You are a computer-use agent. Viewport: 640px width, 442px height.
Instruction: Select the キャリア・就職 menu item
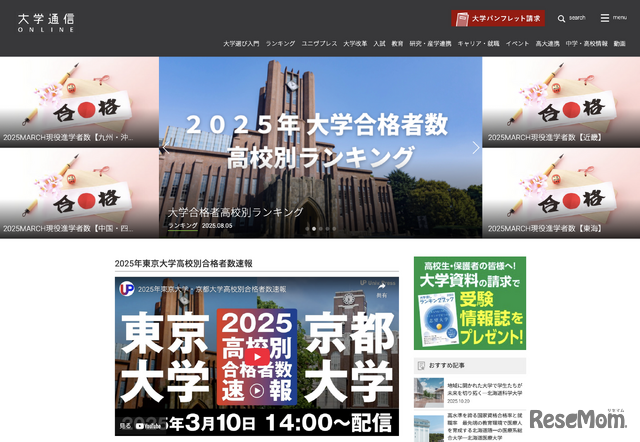[479, 44]
